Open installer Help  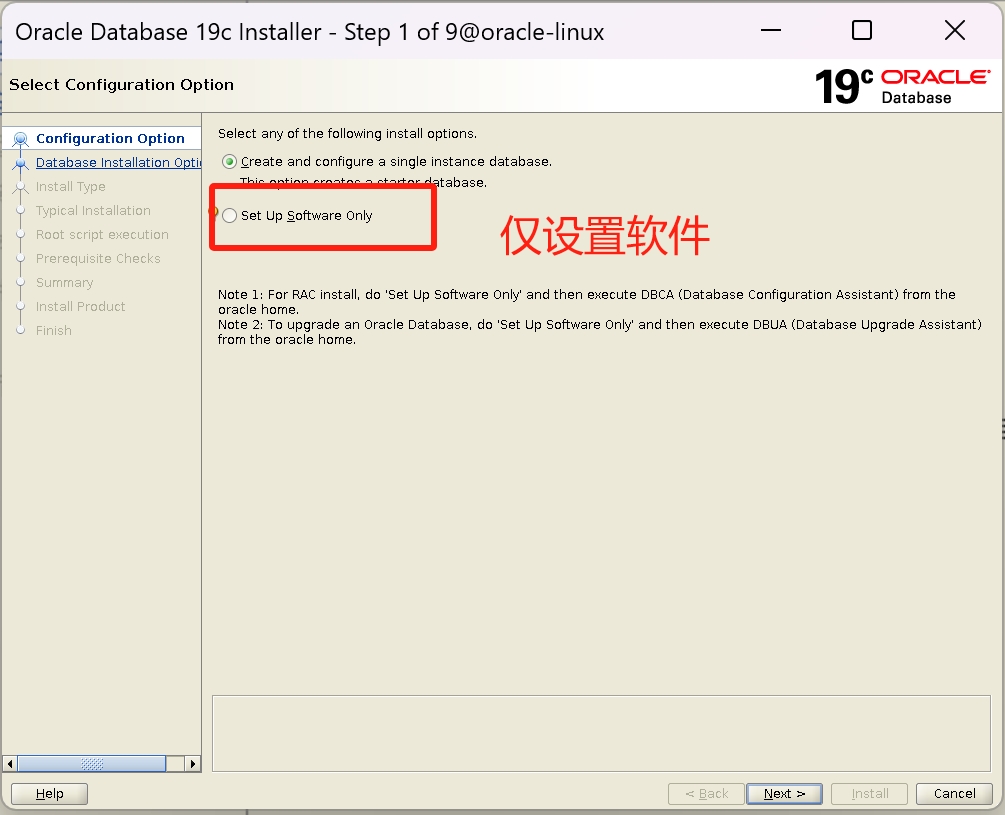[x=49, y=794]
